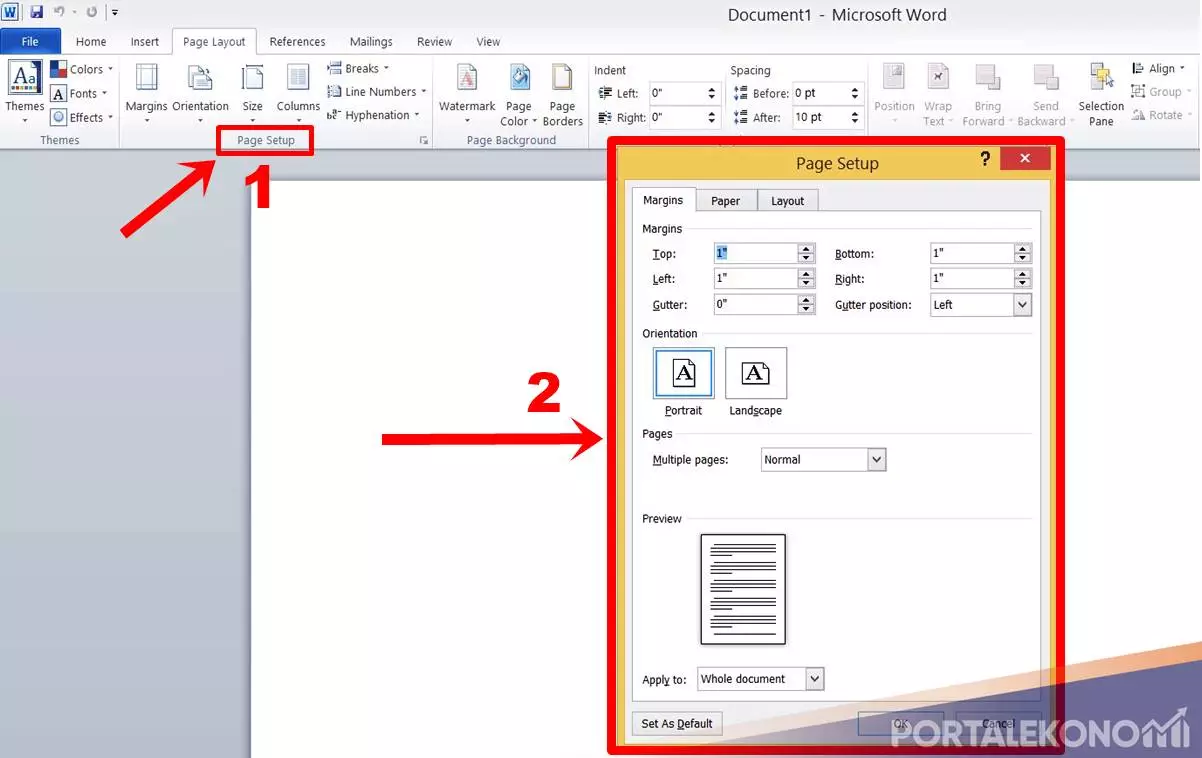The width and height of the screenshot is (1202, 758).
Task: Click the Right margin input field
Action: tap(972, 279)
